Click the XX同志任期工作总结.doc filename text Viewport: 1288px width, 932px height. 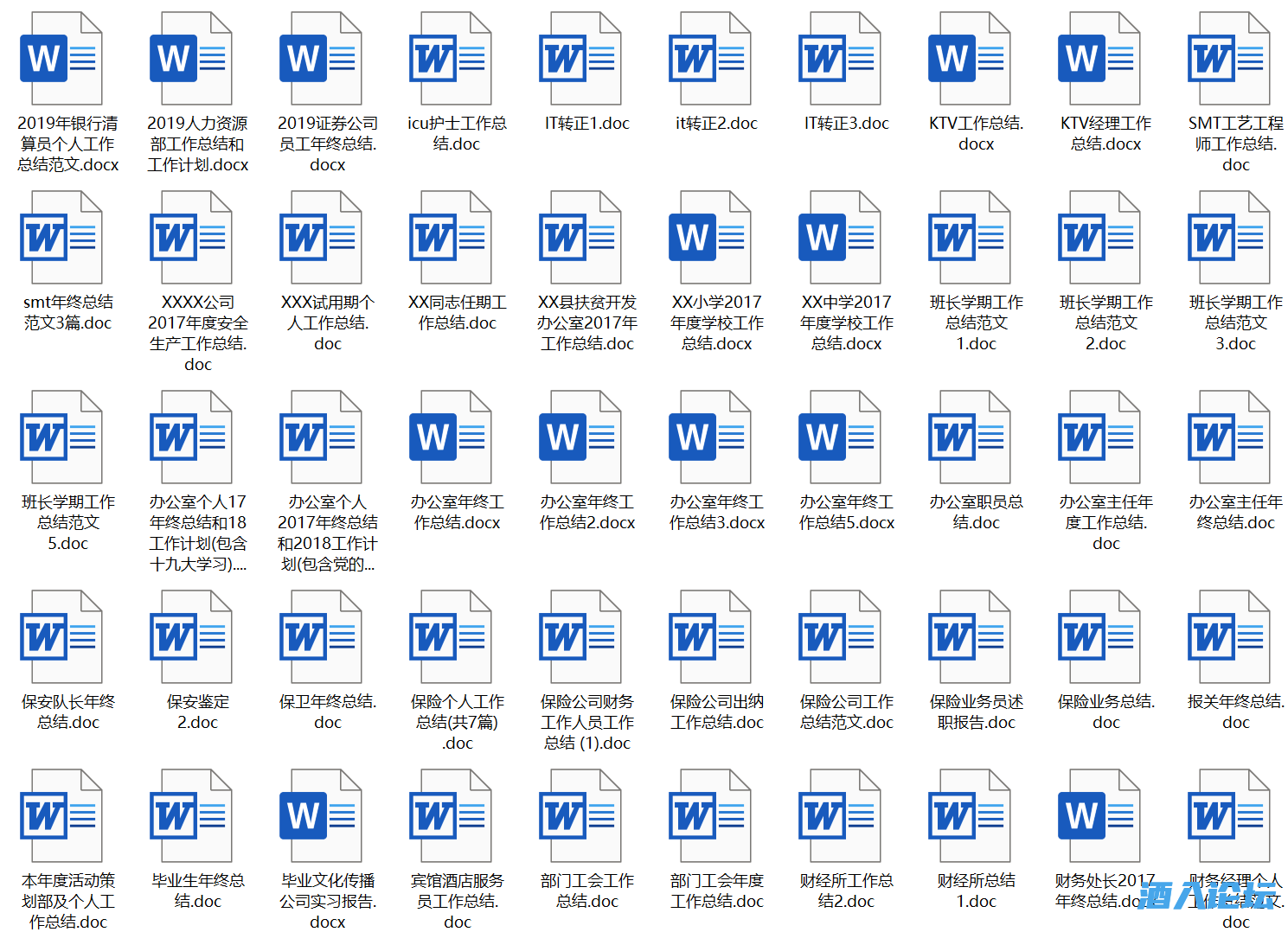(x=457, y=312)
